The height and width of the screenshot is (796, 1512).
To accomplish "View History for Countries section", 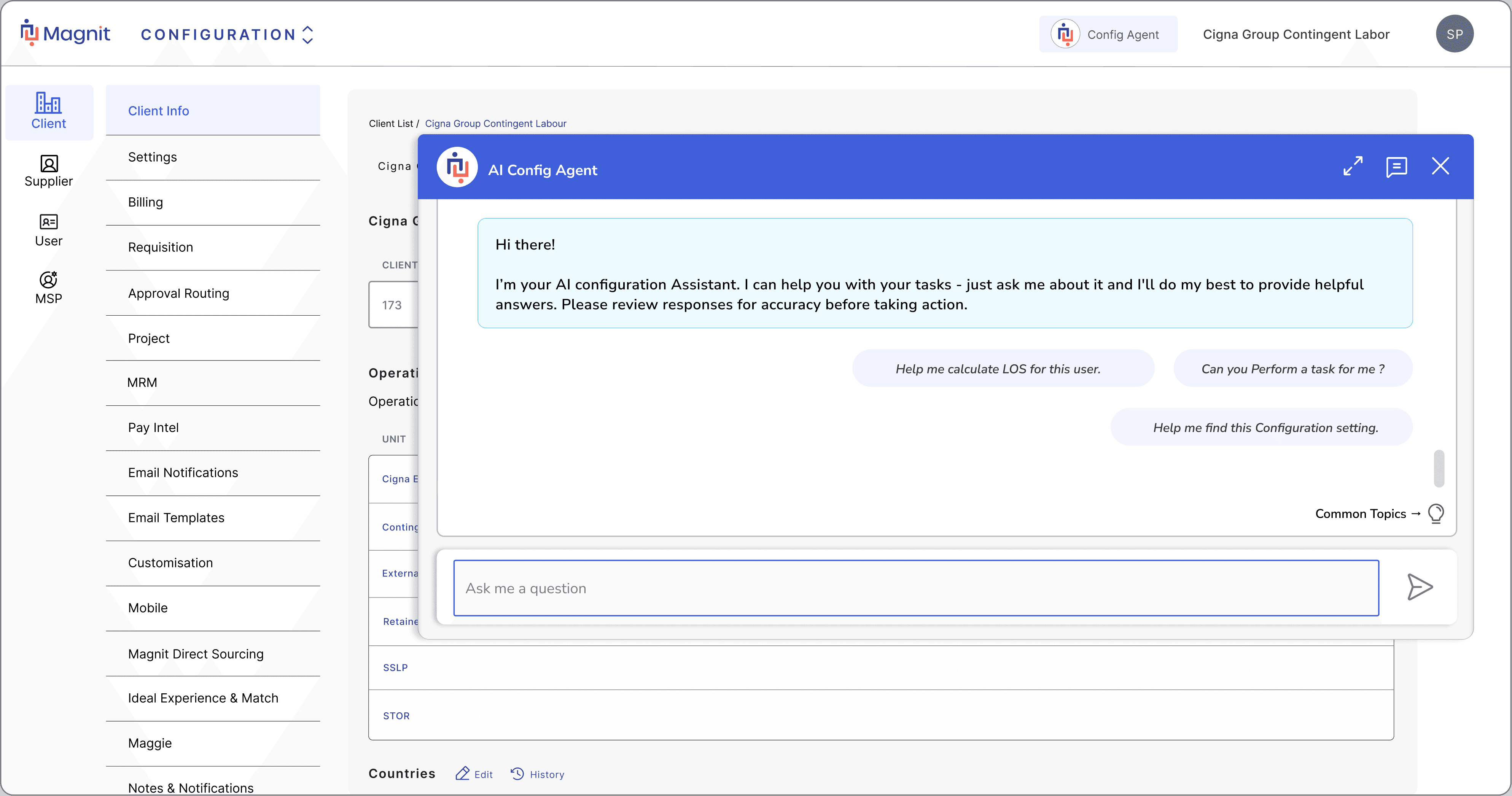I will [538, 774].
